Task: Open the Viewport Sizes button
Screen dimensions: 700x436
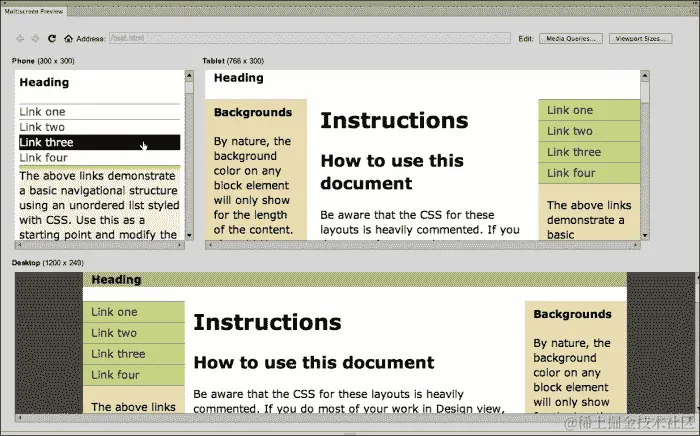Action: pos(640,39)
